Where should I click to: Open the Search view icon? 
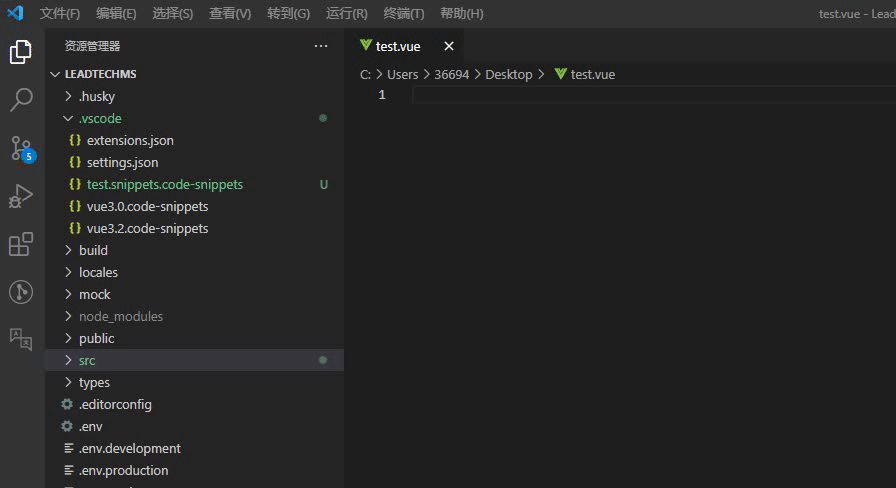(21, 100)
